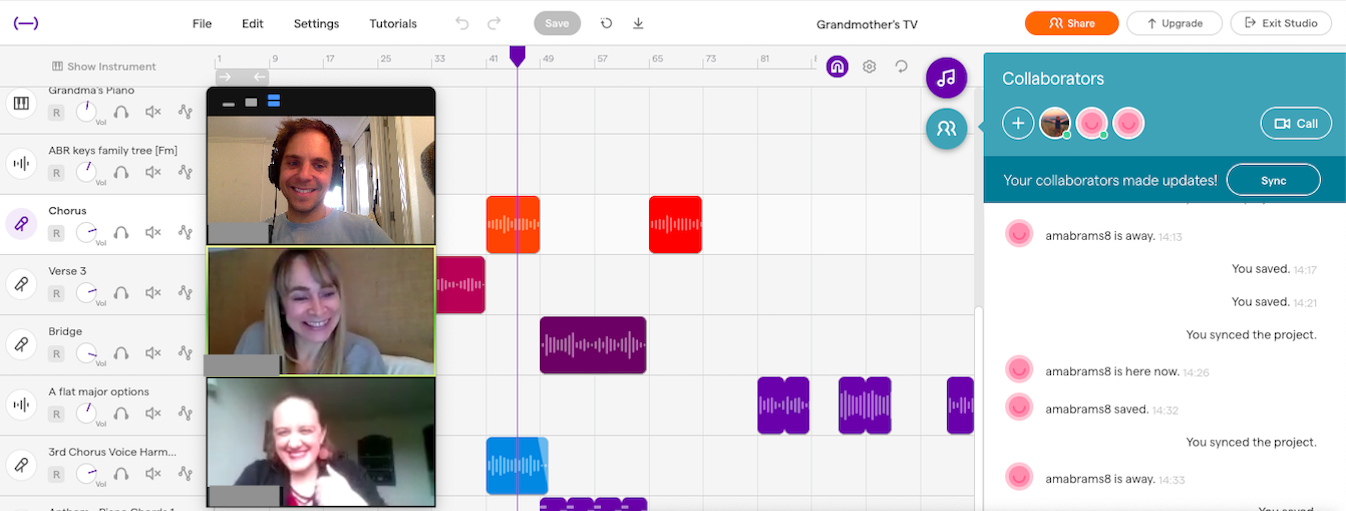This screenshot has height=511, width=1346.
Task: Open automation icon on Chorus track
Action: click(x=185, y=232)
